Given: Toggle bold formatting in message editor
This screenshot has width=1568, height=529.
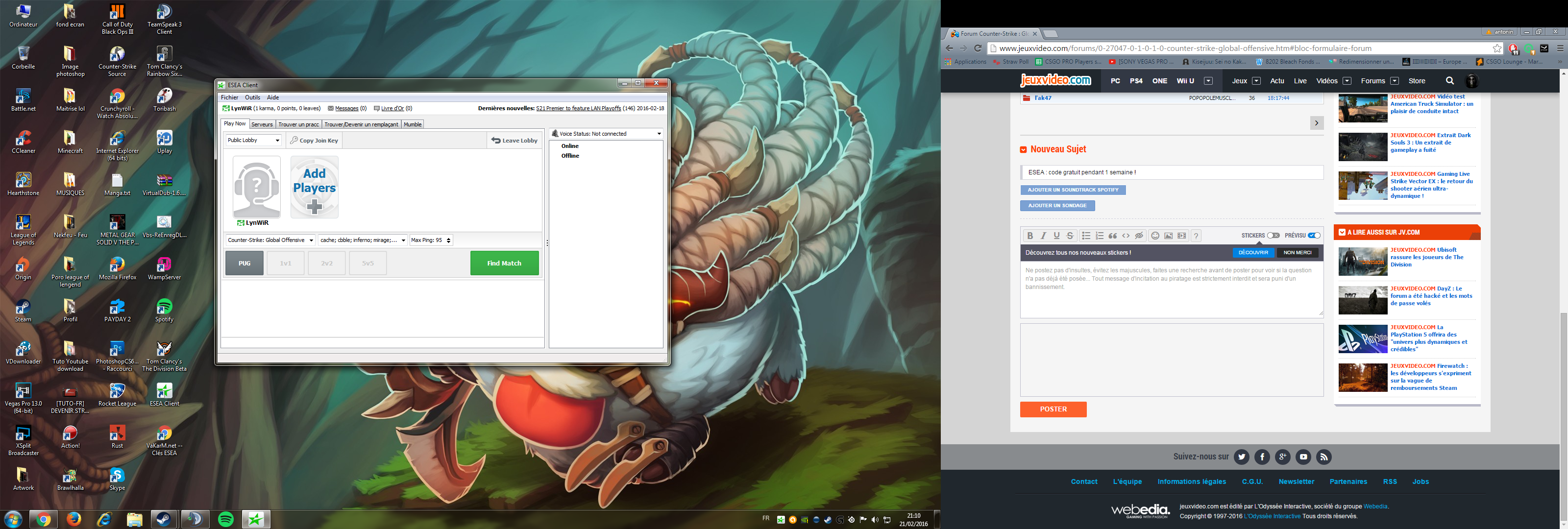Looking at the screenshot, I should (1030, 236).
